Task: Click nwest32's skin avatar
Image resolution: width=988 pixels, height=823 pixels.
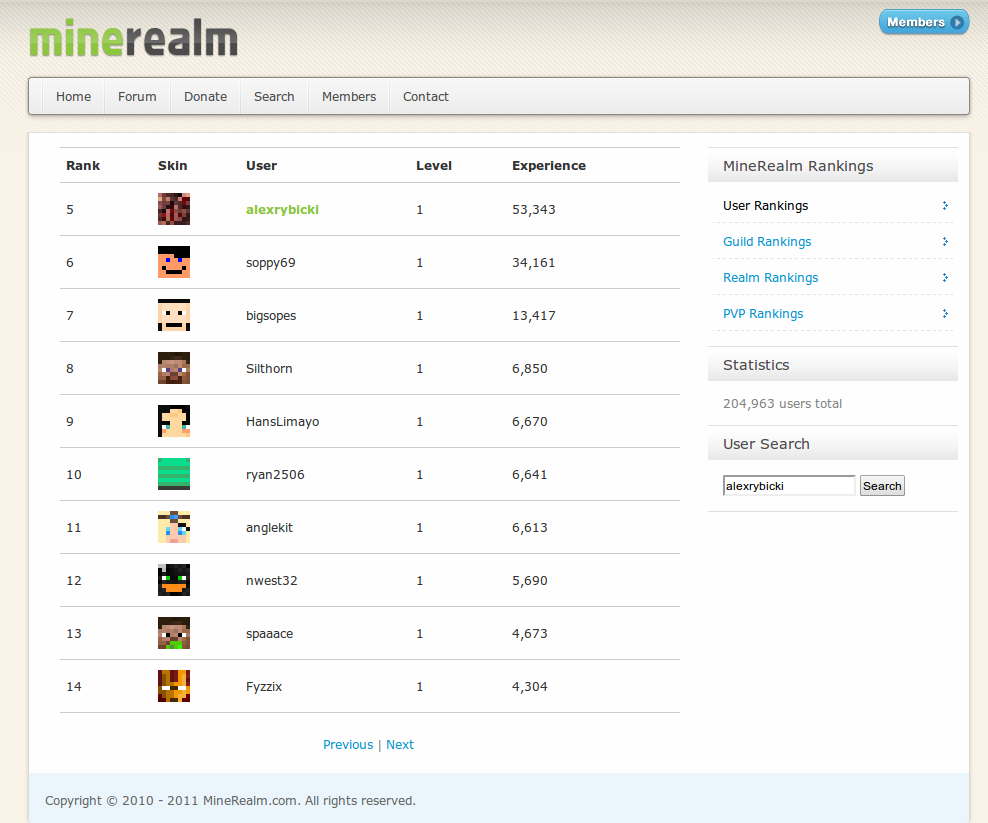Action: (173, 580)
